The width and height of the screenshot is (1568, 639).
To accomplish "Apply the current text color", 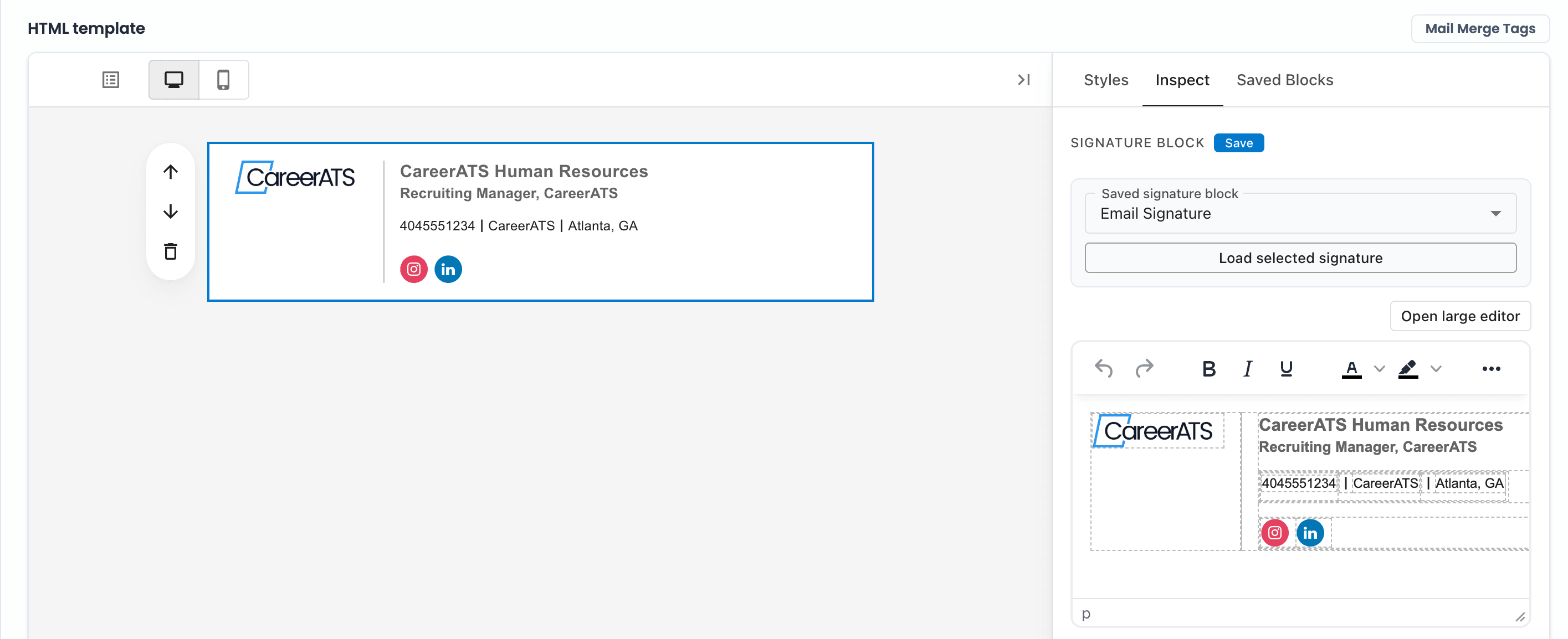I will click(1351, 368).
